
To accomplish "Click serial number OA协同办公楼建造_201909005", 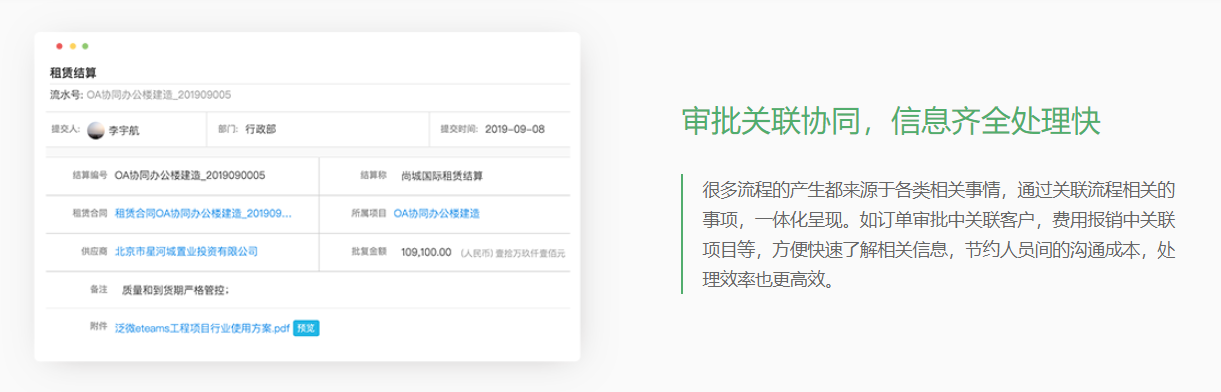I will pos(159,95).
